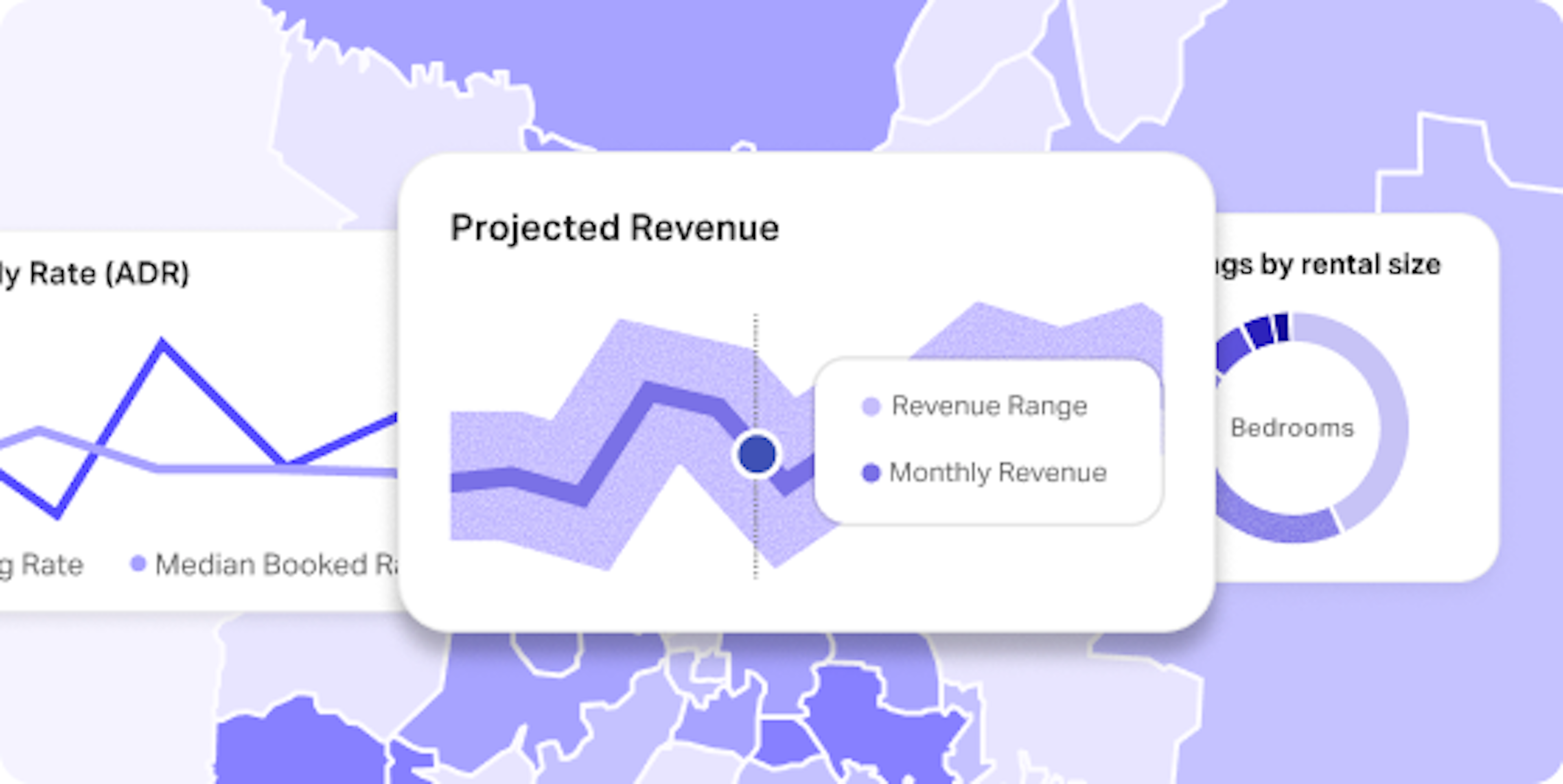Select the Revenue Range legend dot
The height and width of the screenshot is (784, 1563).
(x=871, y=406)
